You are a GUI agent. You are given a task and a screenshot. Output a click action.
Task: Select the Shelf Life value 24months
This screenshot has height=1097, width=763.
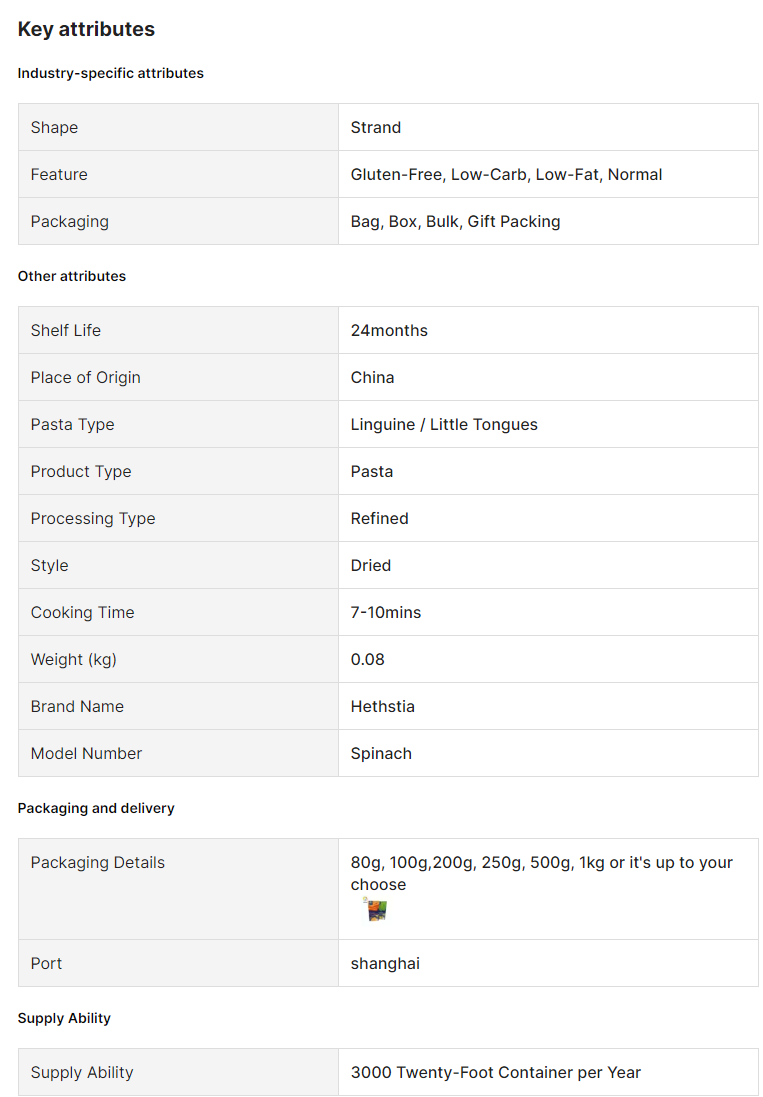pos(389,330)
